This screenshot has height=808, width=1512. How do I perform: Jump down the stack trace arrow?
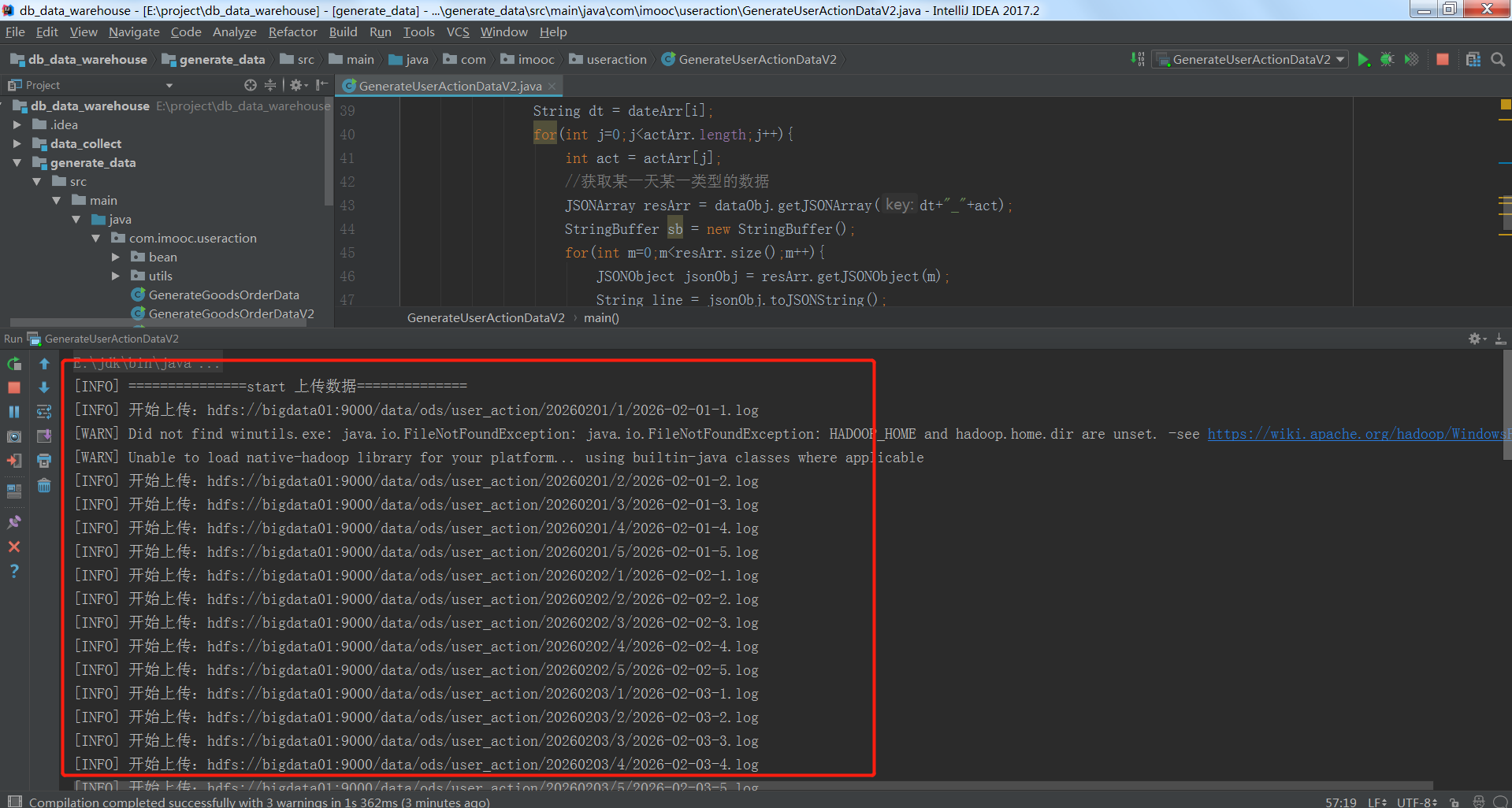click(x=44, y=387)
